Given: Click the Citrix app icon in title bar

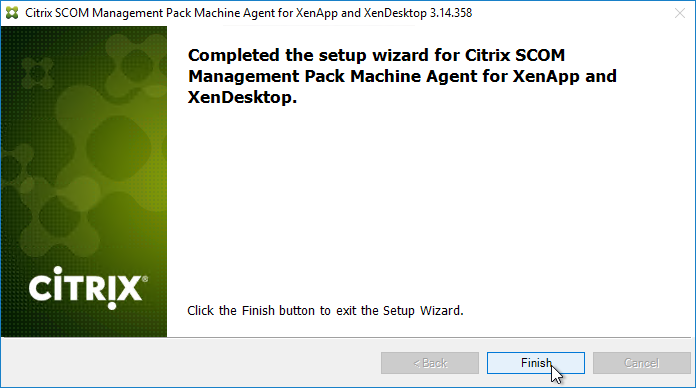Looking at the screenshot, I should [12, 13].
